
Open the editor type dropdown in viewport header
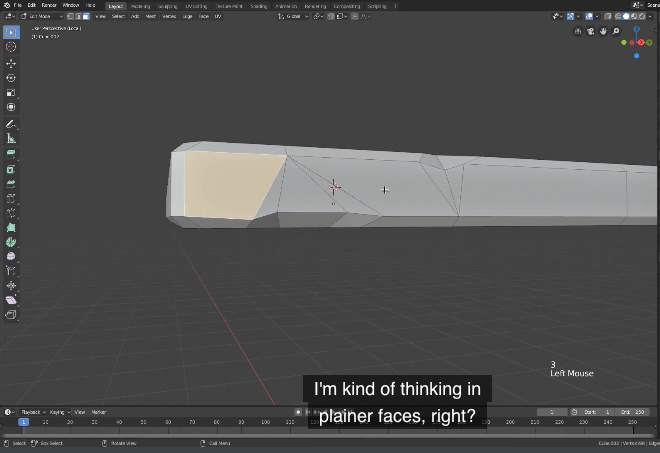coord(10,16)
